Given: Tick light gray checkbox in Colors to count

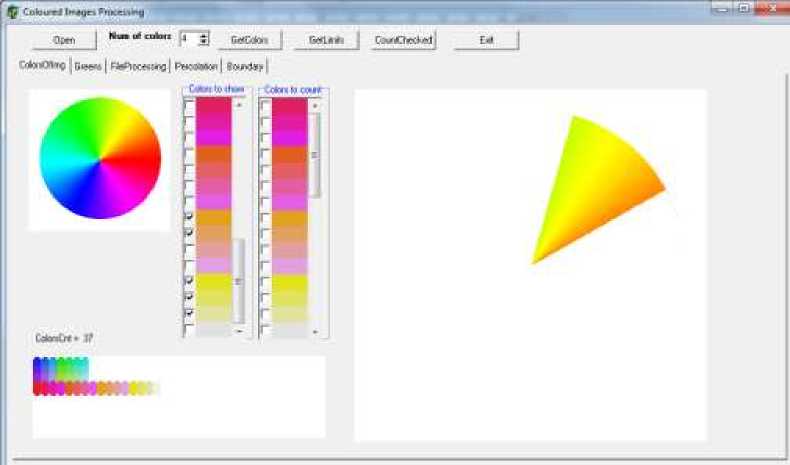Looking at the screenshot, I should [x=266, y=330].
